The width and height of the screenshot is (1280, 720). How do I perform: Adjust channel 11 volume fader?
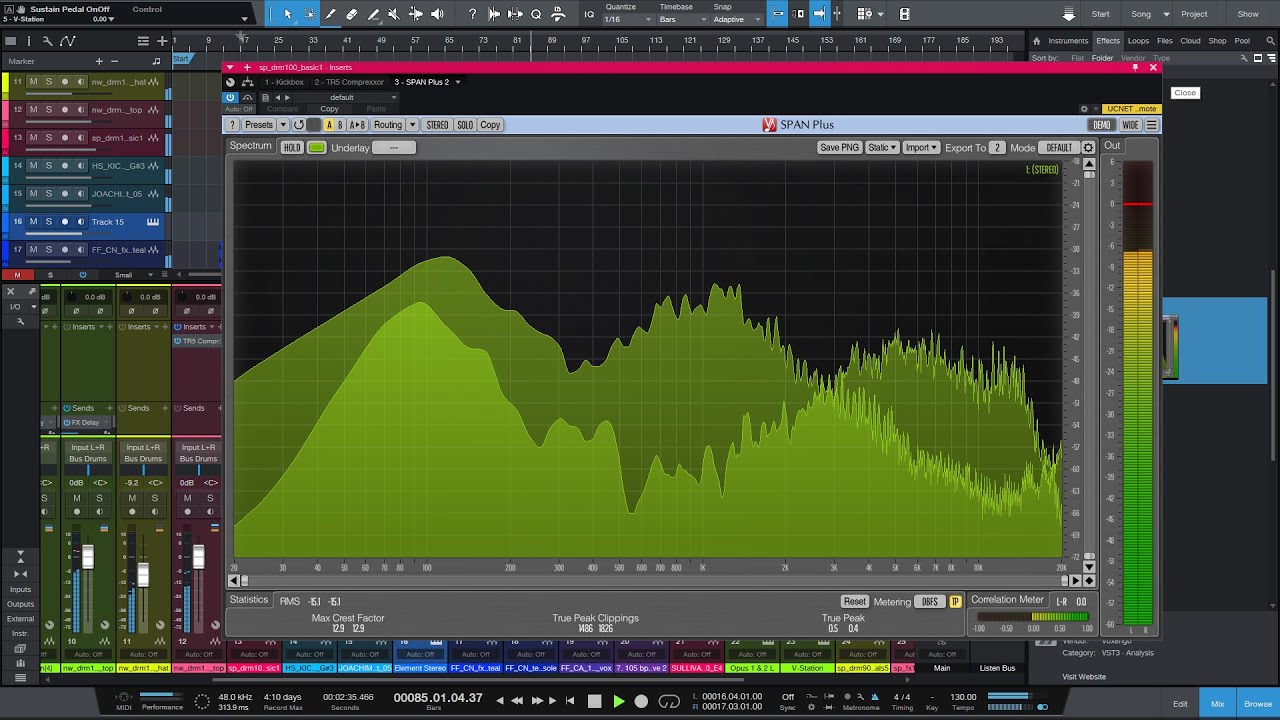[x=143, y=574]
